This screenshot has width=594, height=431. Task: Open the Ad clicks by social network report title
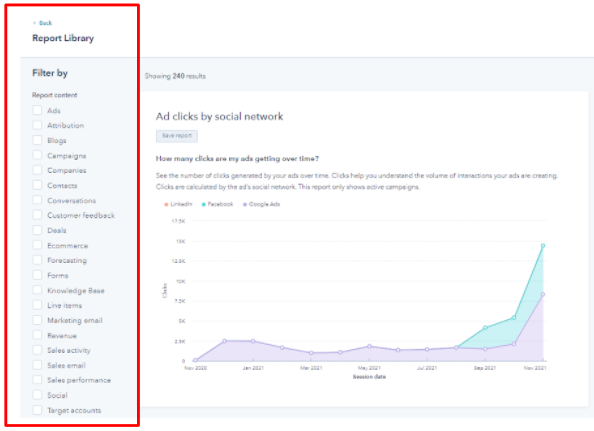219,116
